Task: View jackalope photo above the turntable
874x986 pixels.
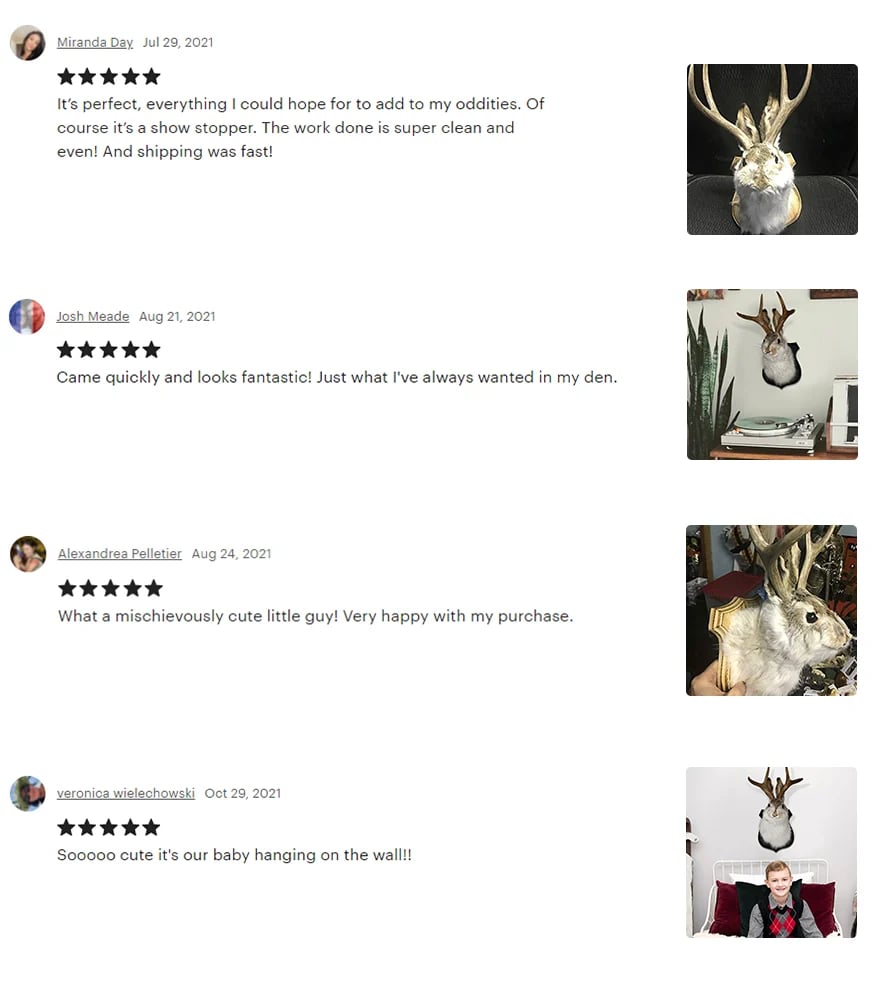Action: point(772,374)
